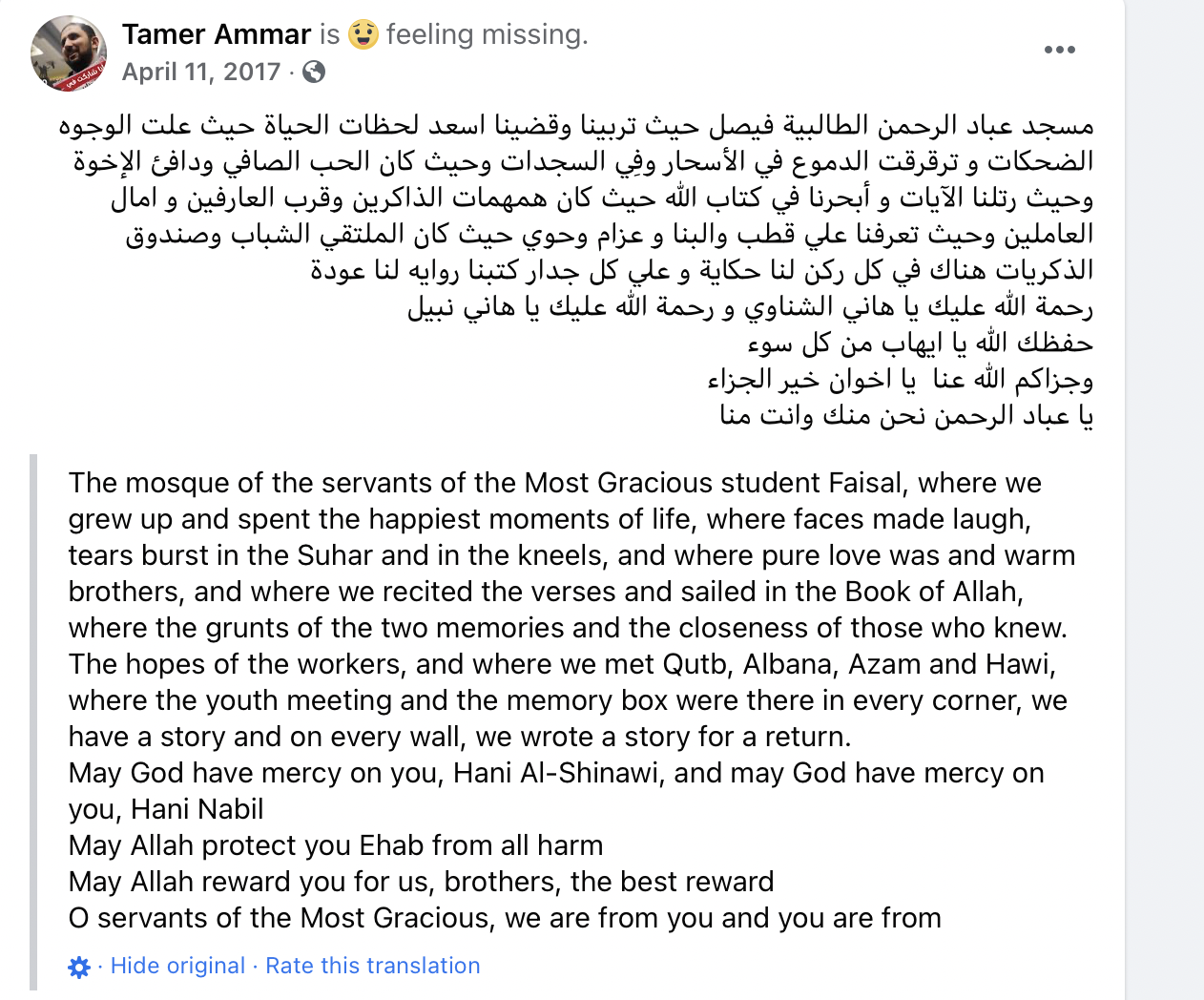Click the translated sentence about Qutb, Albana, Azam
The image size is (1204, 1000).
[x=562, y=664]
